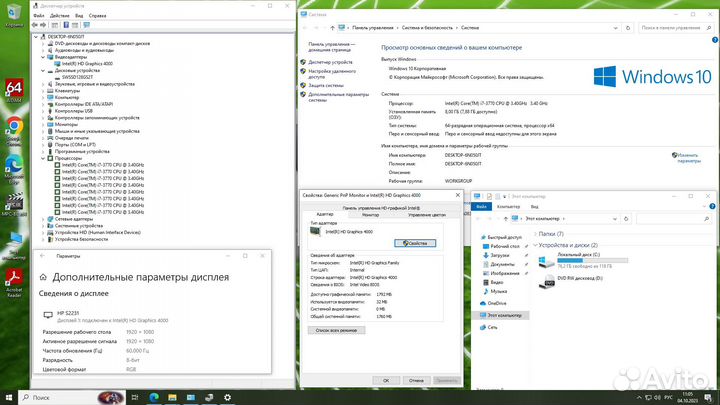Open Settings gear on the taskbar
This screenshot has height=405, width=720.
coord(227,397)
